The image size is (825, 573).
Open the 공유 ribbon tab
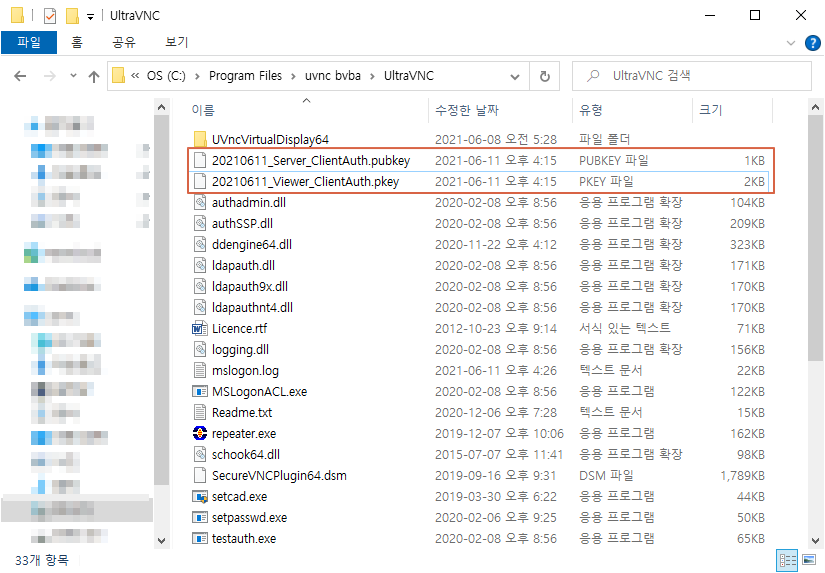click(x=124, y=42)
